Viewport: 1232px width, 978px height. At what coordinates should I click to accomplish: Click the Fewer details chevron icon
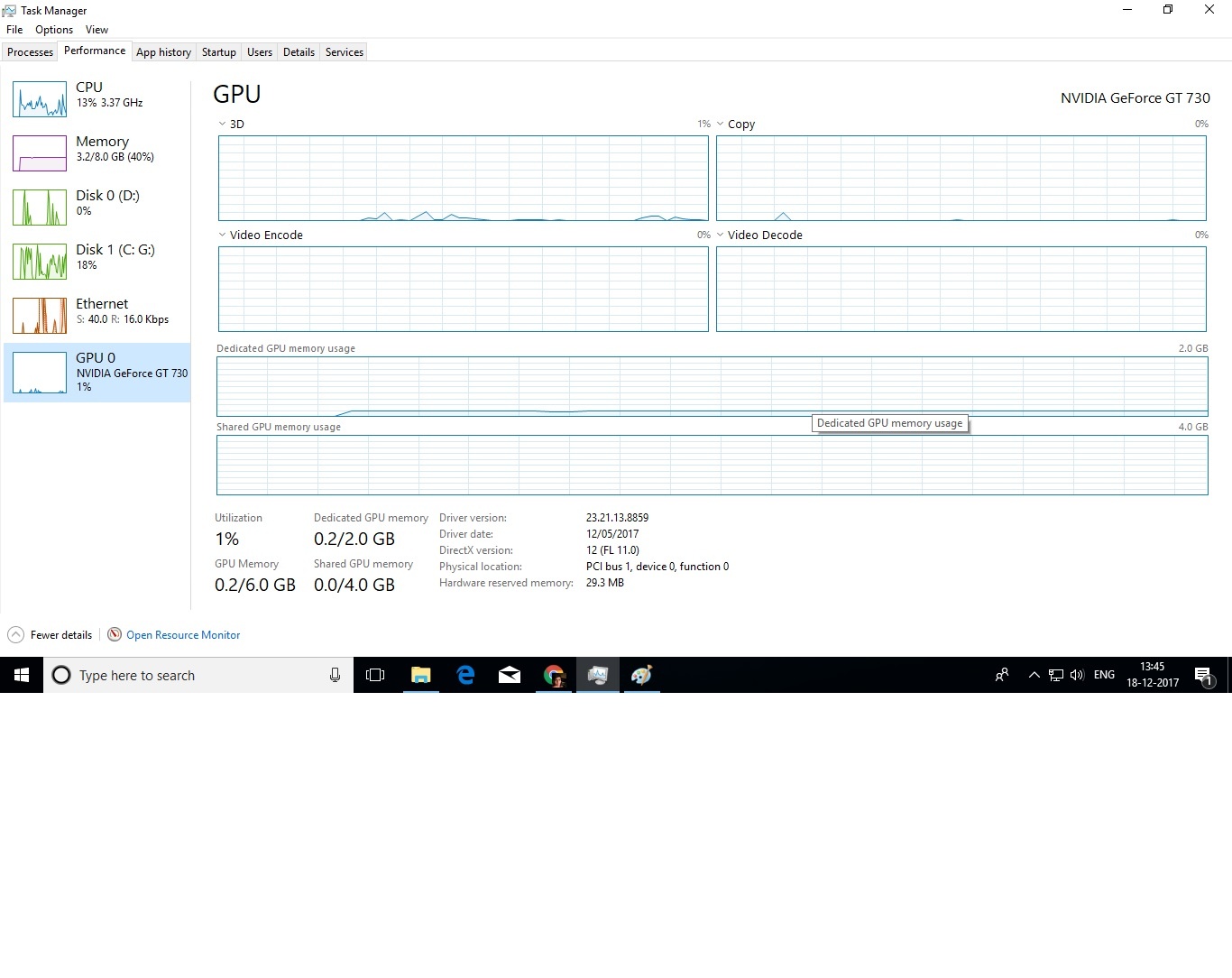click(15, 635)
